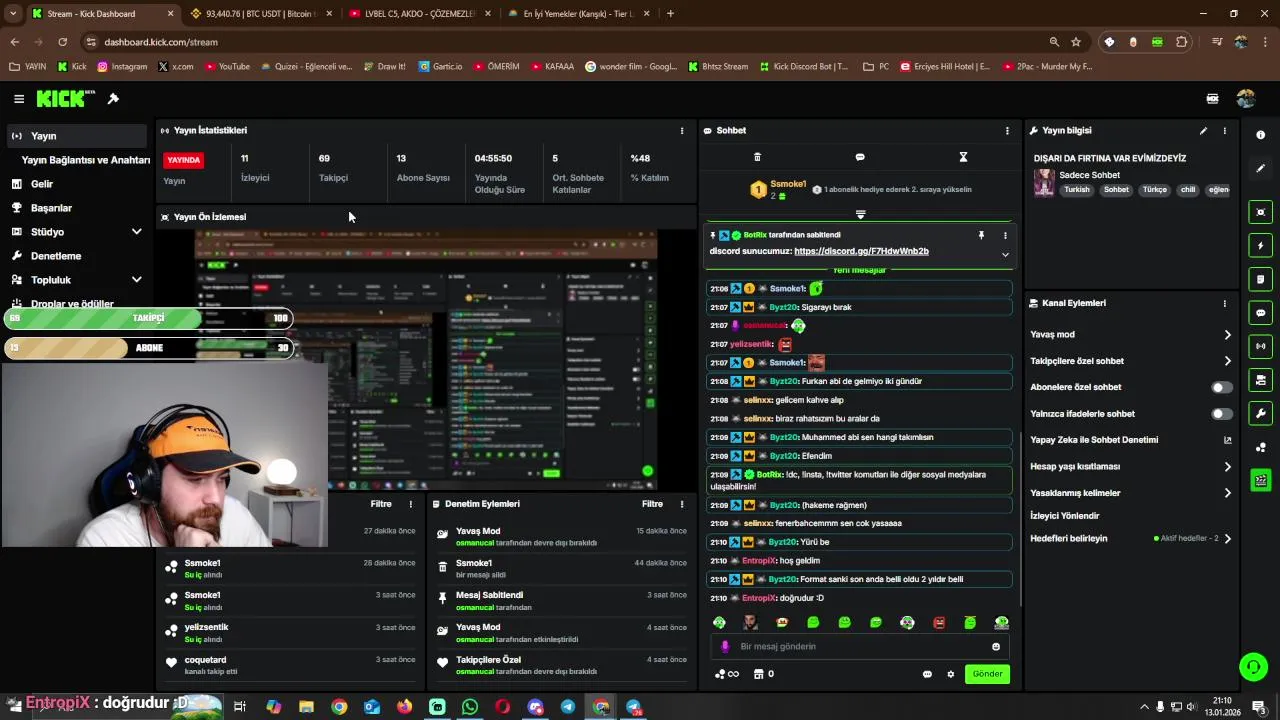Open Yayın Bağlantısı ve Anahtarı in sidebar
This screenshot has width=1280, height=720.
point(86,160)
